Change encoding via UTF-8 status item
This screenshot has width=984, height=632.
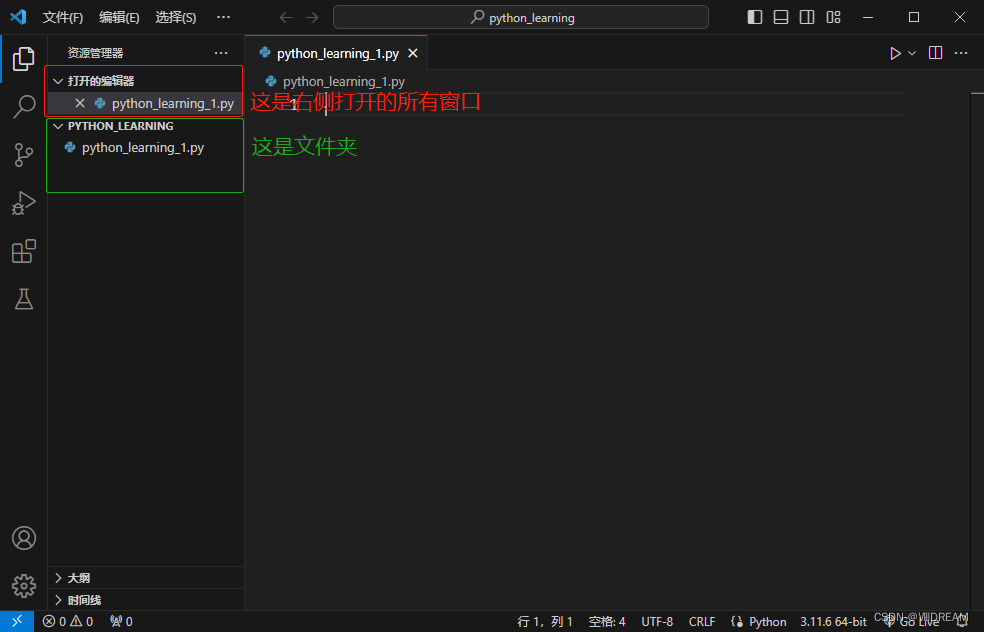[657, 621]
